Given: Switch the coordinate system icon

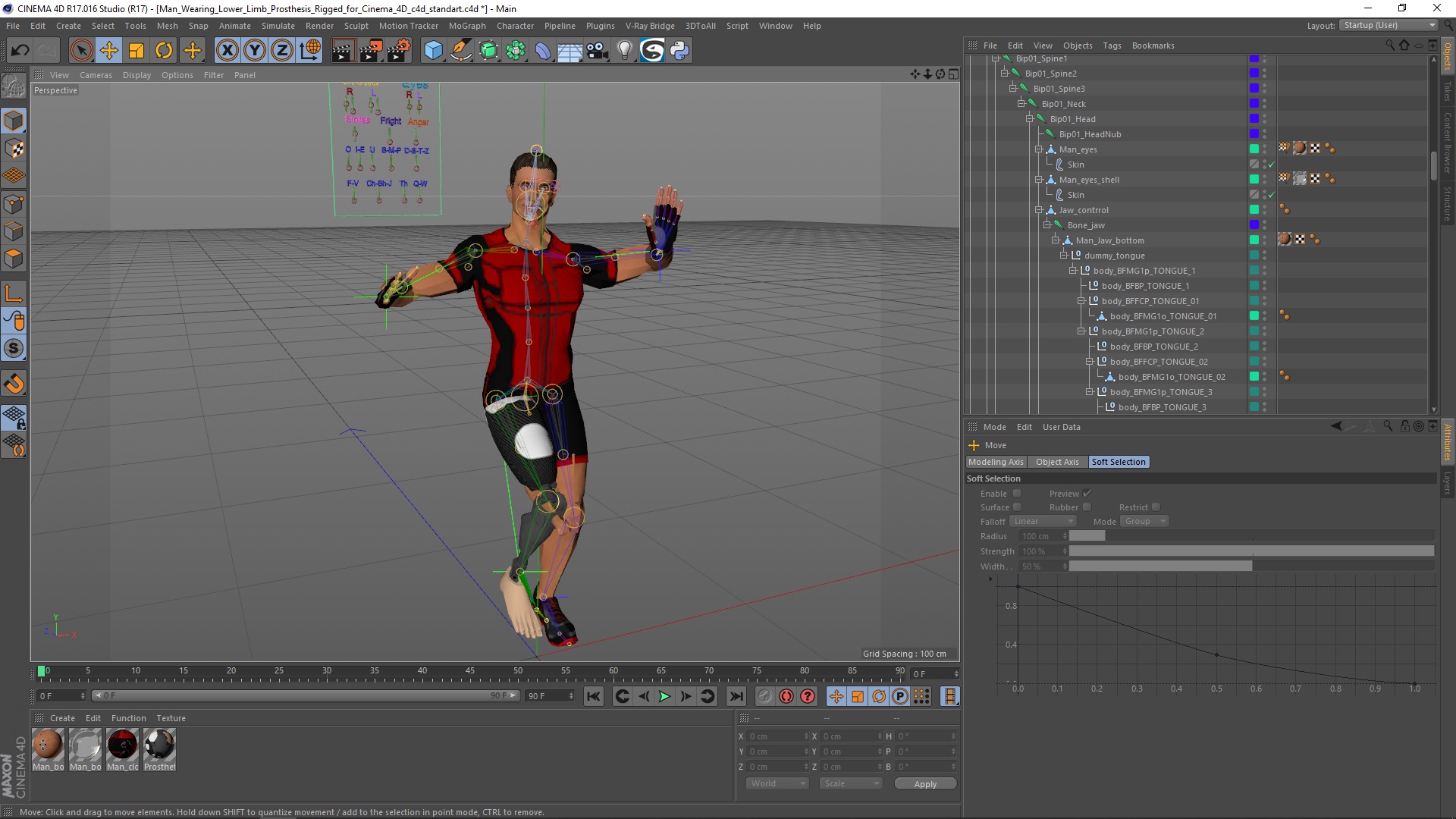Looking at the screenshot, I should tap(310, 51).
